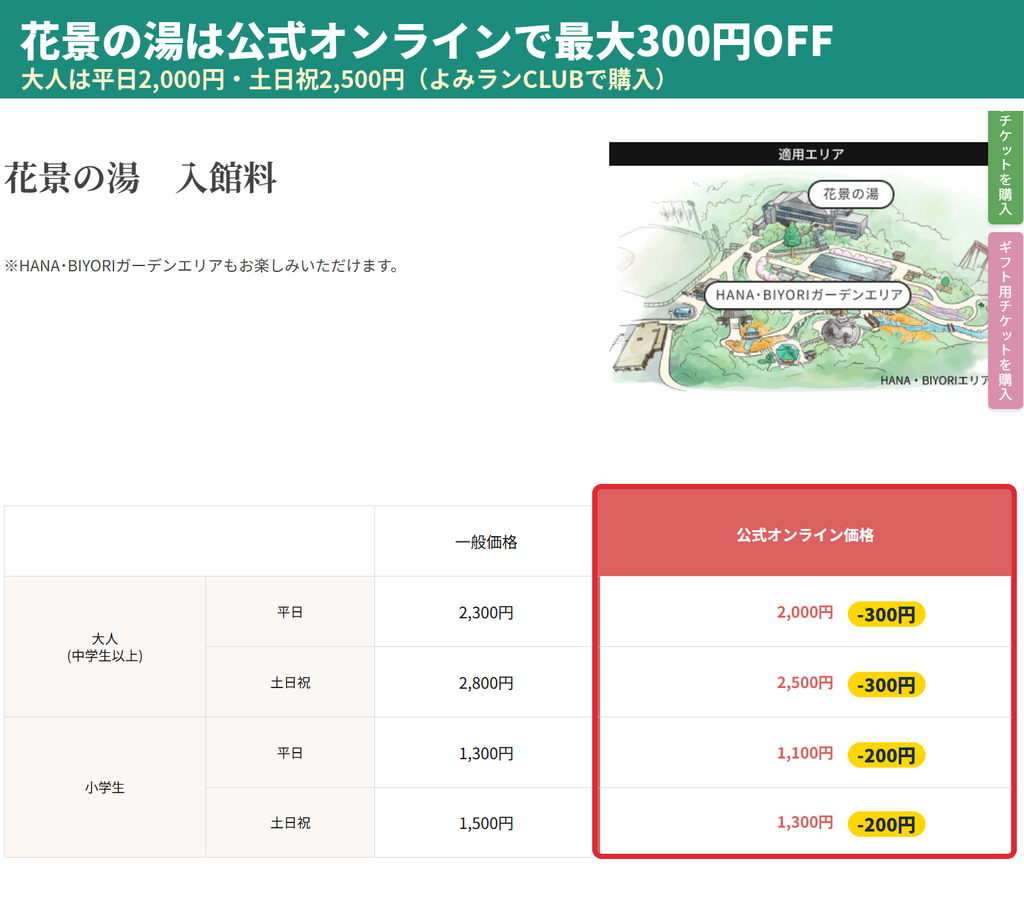This screenshot has width=1024, height=917.
Task: Click the -200円 badge beside the red 1,300円
Action: pos(886,824)
